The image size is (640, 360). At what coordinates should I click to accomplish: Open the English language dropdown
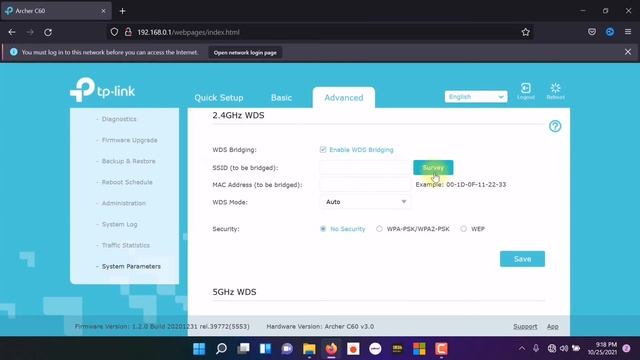pyautogui.click(x=476, y=97)
